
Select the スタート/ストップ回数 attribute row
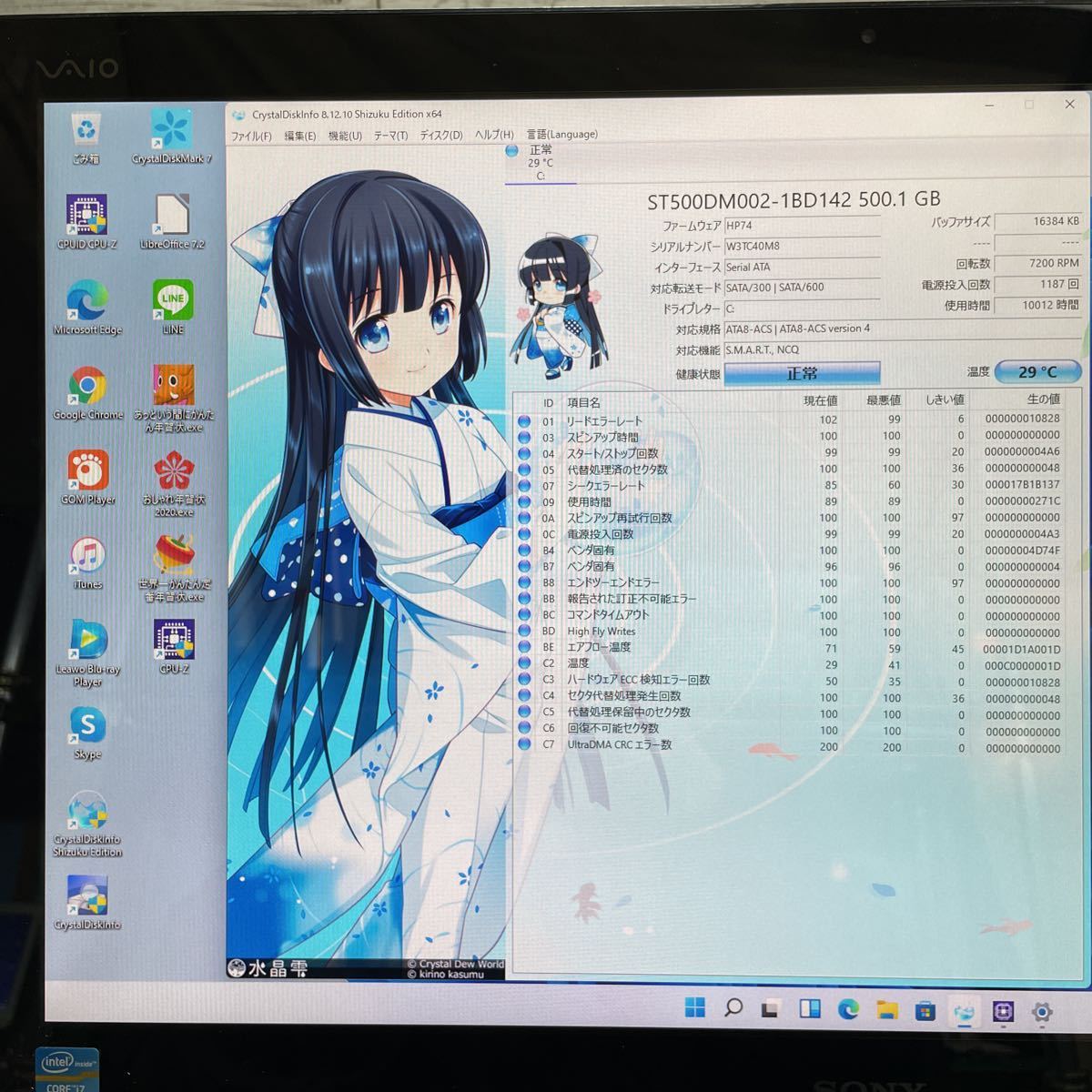(791, 453)
